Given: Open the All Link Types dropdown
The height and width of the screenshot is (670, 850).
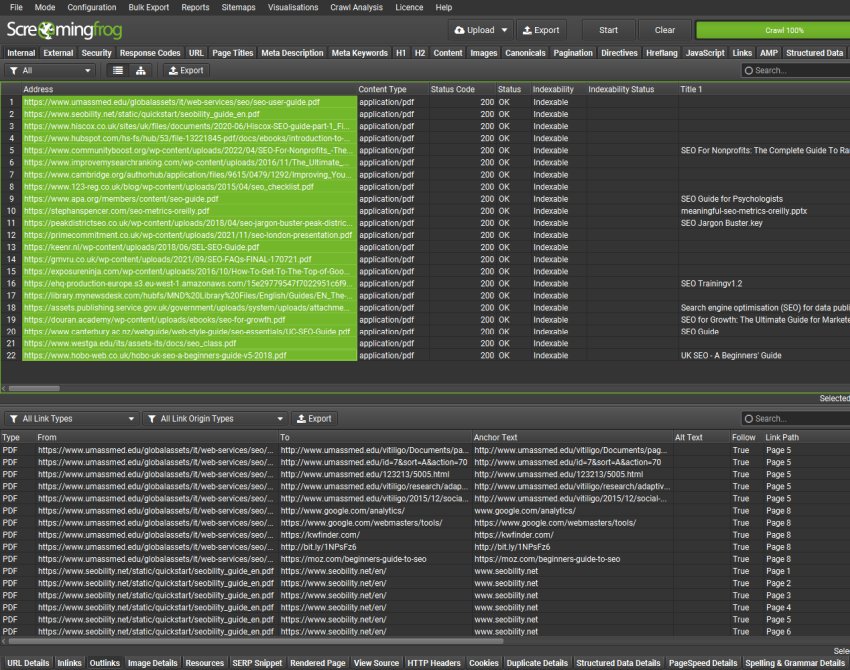Looking at the screenshot, I should pyautogui.click(x=132, y=418).
